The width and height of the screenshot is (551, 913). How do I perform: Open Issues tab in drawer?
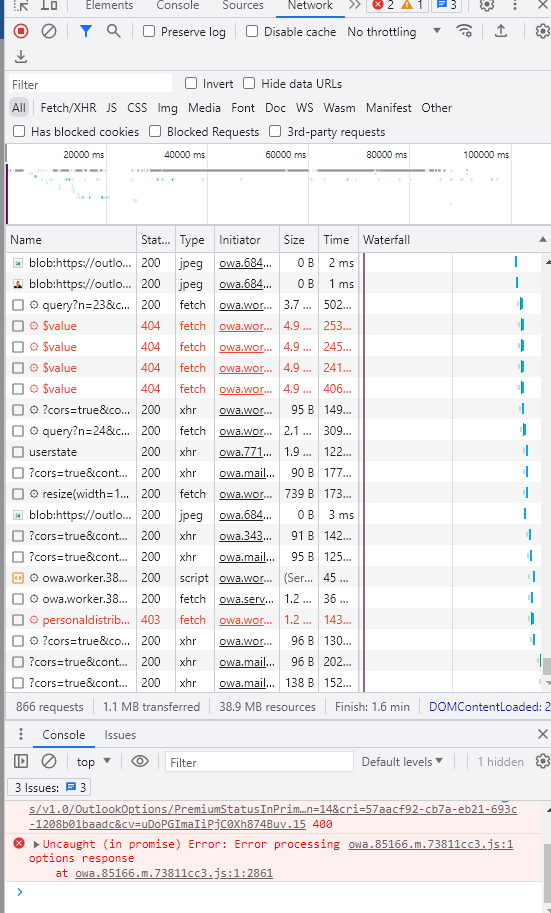(120, 734)
